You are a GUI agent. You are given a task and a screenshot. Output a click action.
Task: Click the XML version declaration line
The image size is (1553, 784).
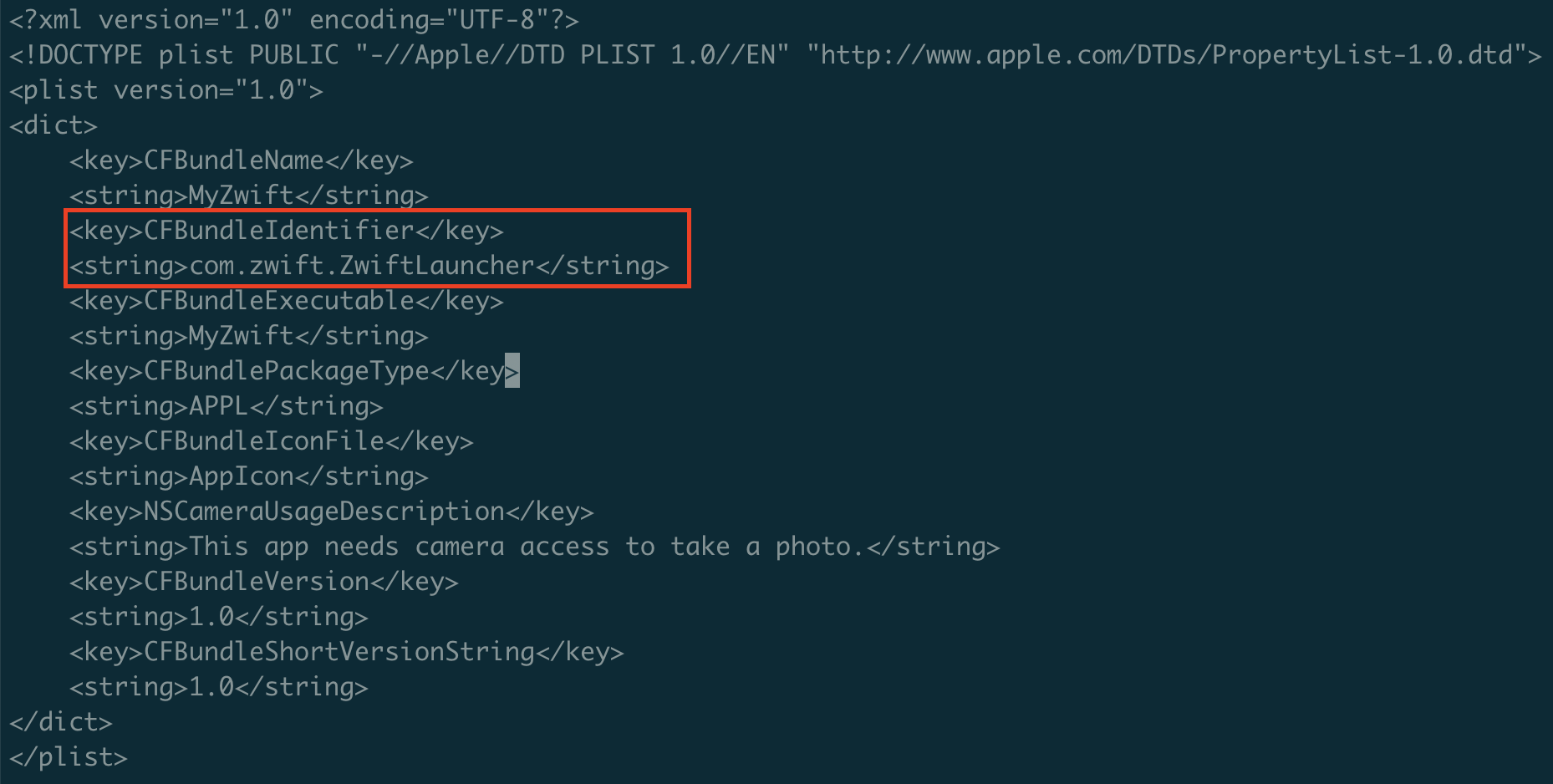pos(293,19)
